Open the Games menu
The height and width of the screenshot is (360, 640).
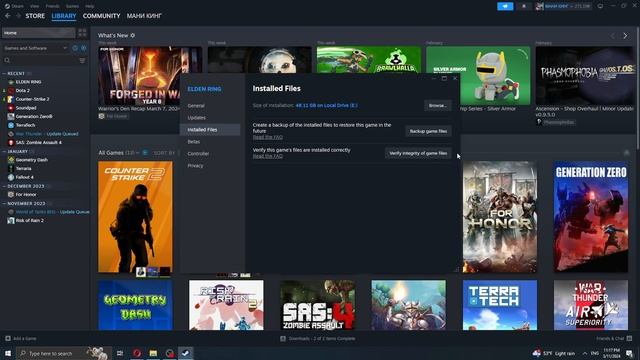pyautogui.click(x=72, y=6)
